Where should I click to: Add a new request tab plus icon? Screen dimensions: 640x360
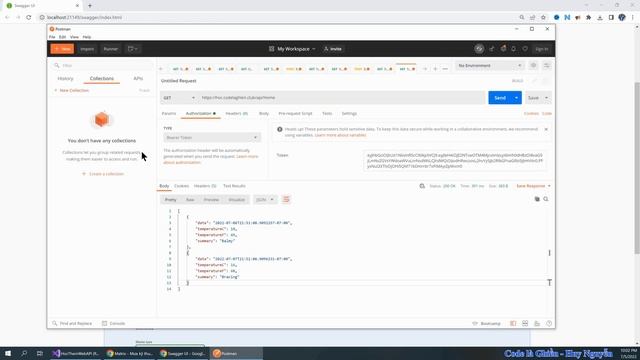435,69
